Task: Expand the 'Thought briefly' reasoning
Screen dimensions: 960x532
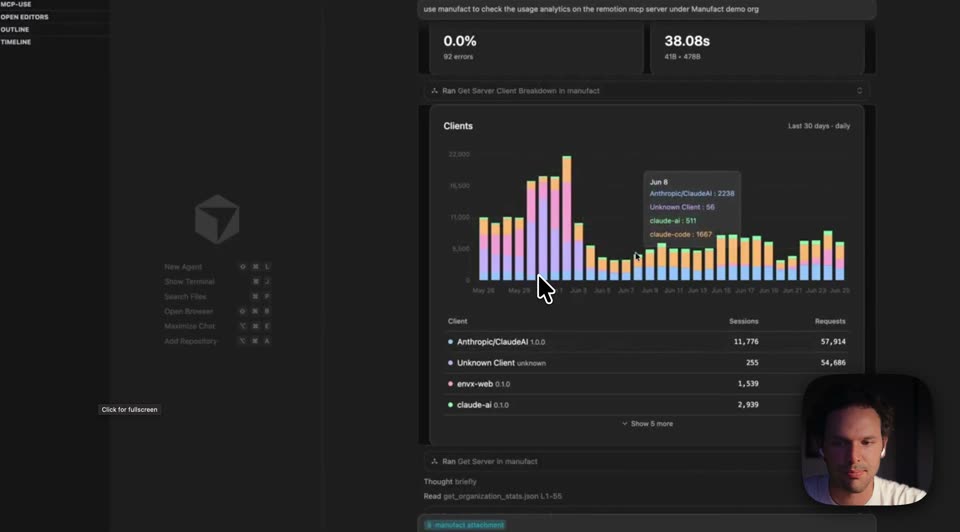Action: (x=450, y=482)
